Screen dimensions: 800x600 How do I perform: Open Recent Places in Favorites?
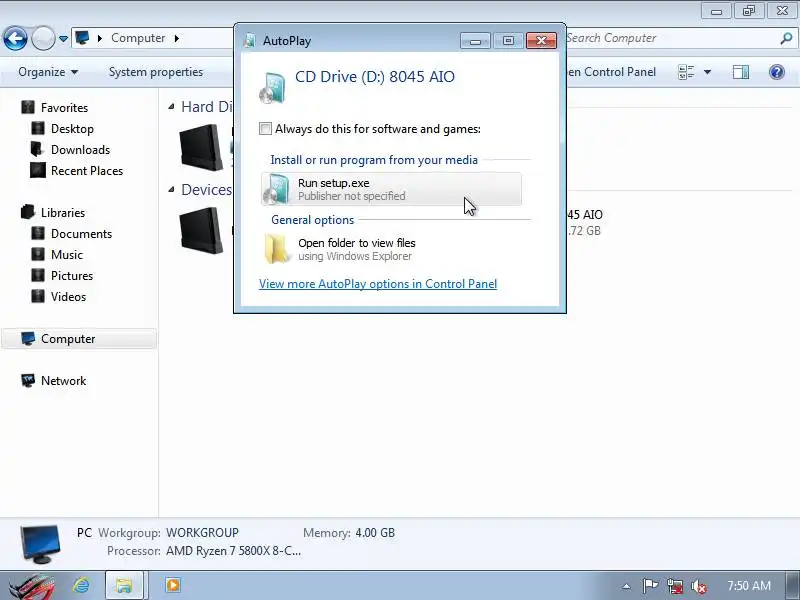pyautogui.click(x=87, y=170)
